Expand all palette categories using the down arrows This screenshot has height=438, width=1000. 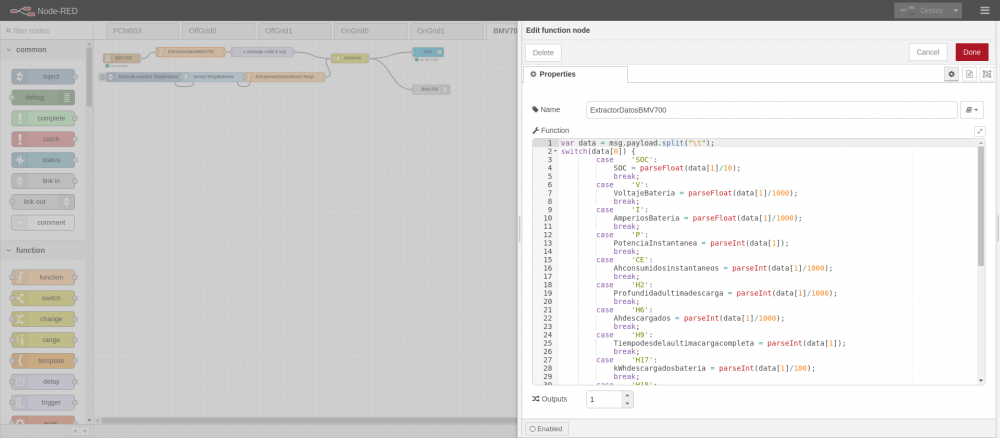coord(85,432)
